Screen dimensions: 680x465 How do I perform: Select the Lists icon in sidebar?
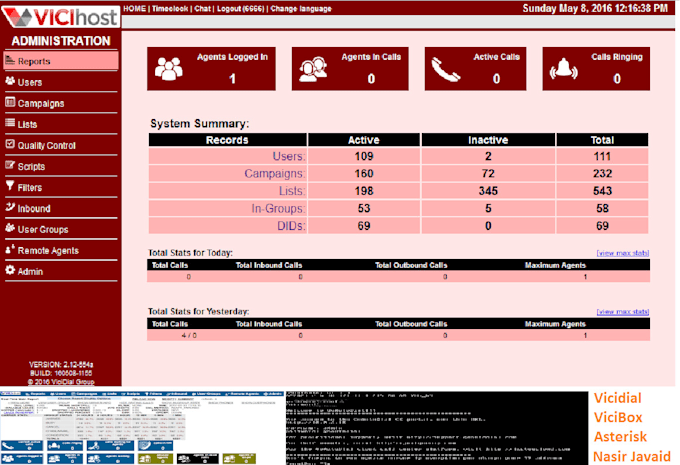(10, 123)
